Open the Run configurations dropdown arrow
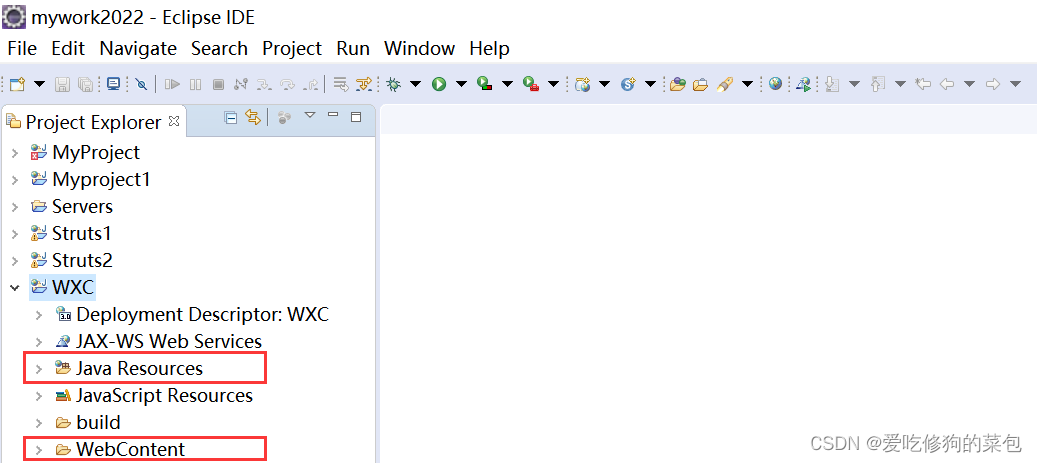This screenshot has width=1037, height=463. pos(461,84)
